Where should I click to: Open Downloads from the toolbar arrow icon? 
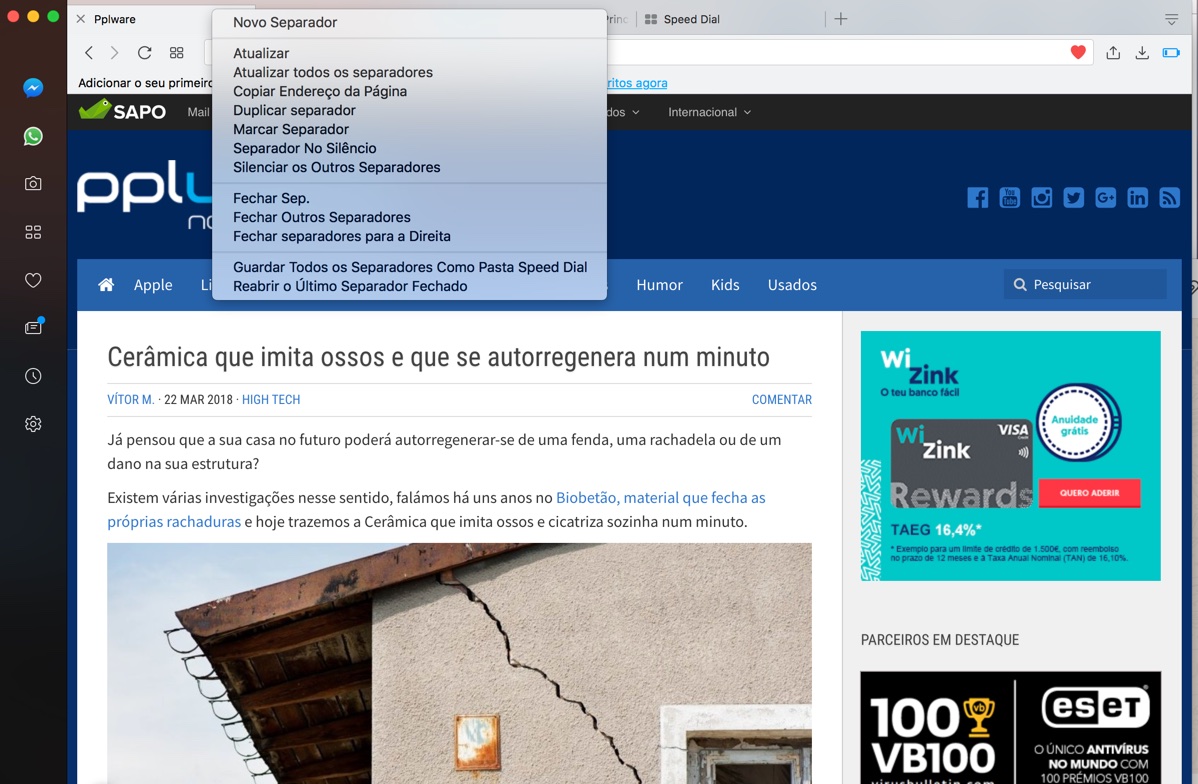(1141, 52)
